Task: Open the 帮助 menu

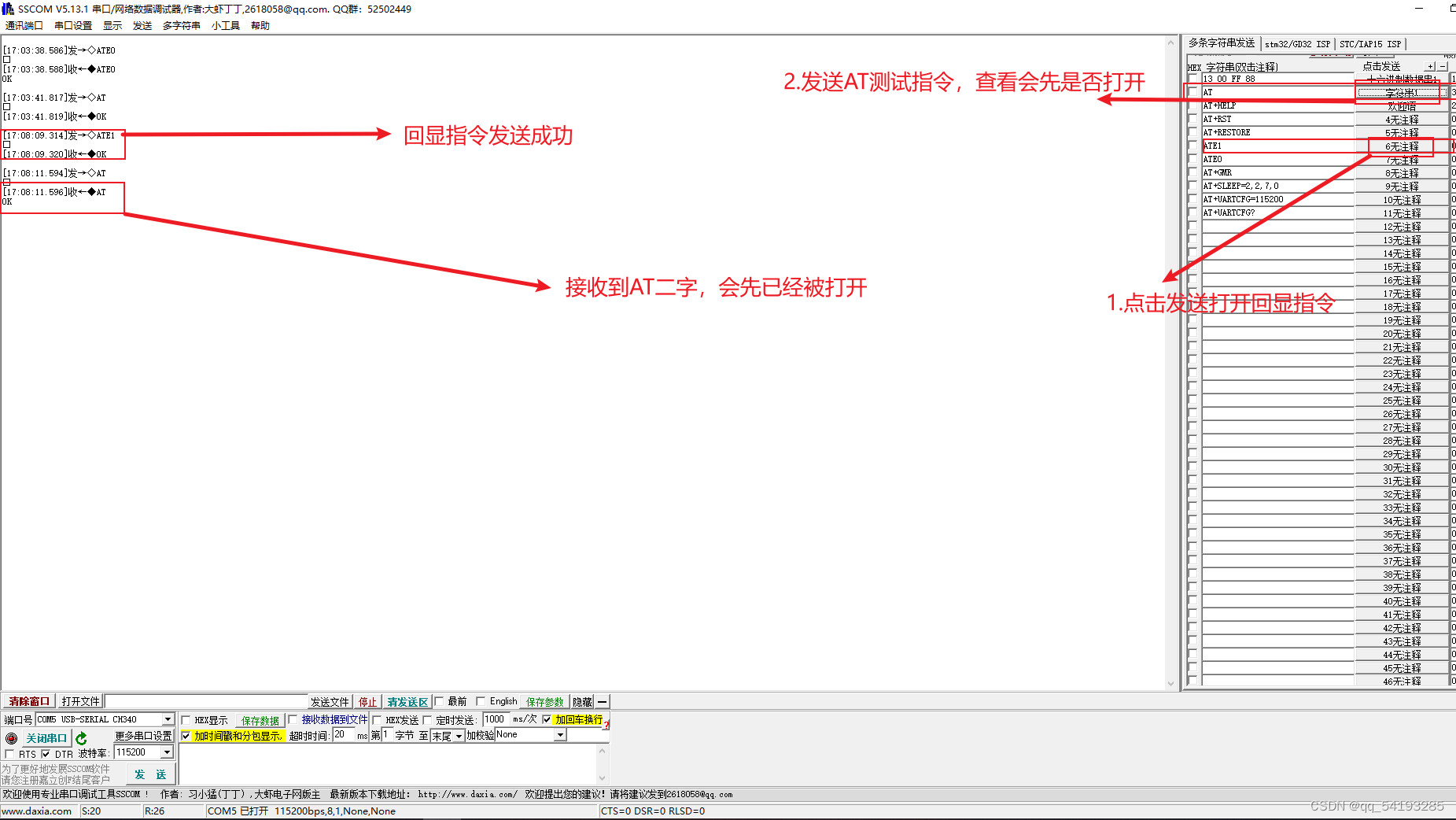Action: (260, 25)
